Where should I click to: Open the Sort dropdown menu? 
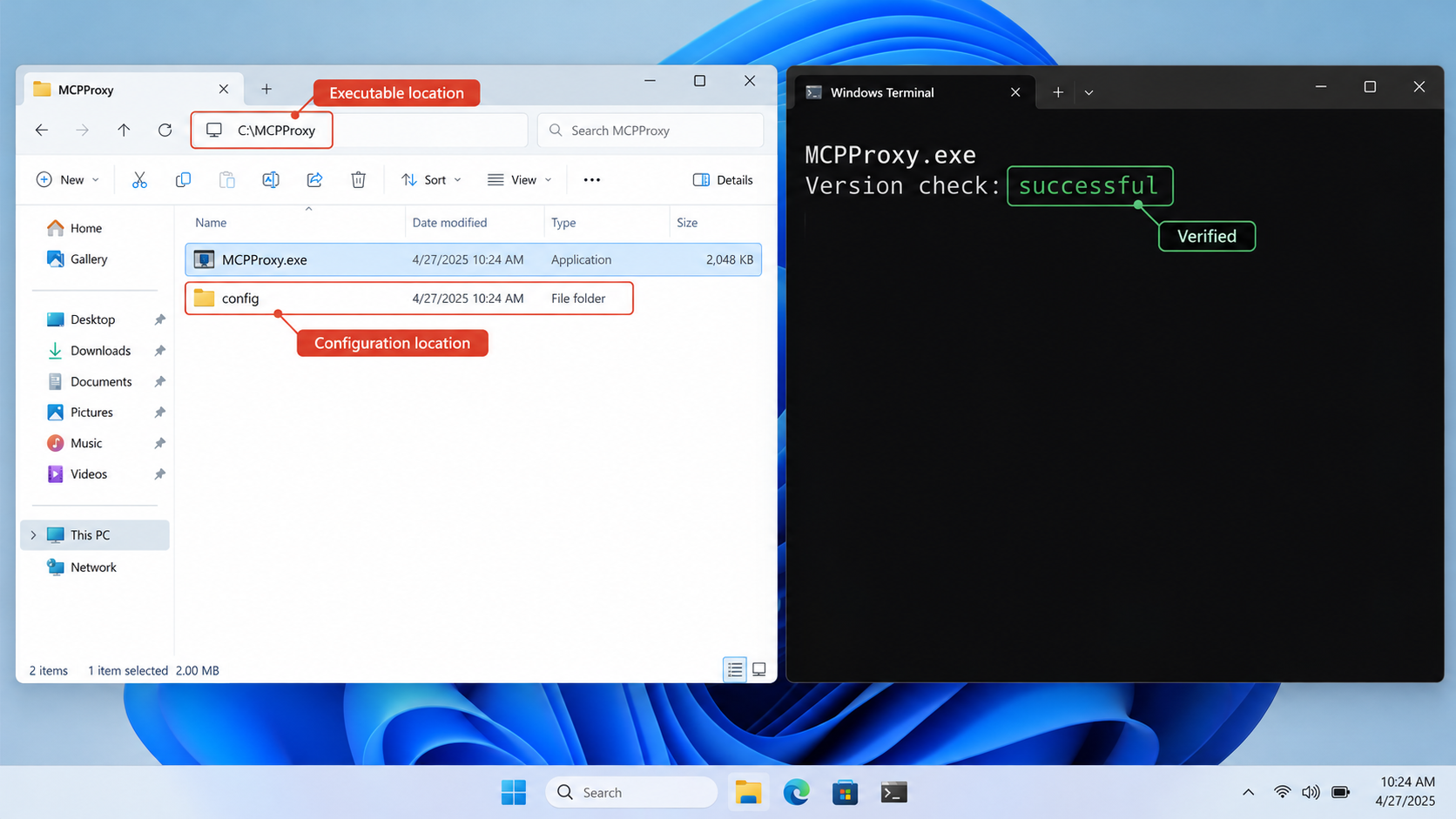[431, 180]
